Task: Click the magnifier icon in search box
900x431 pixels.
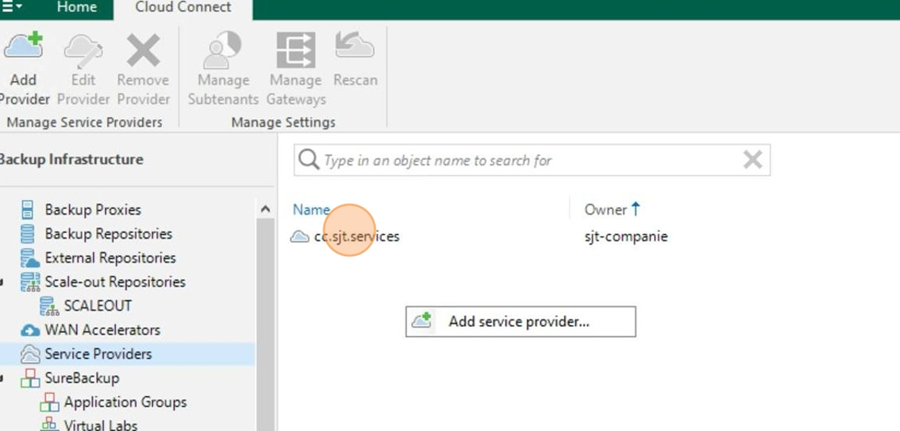Action: coord(309,160)
